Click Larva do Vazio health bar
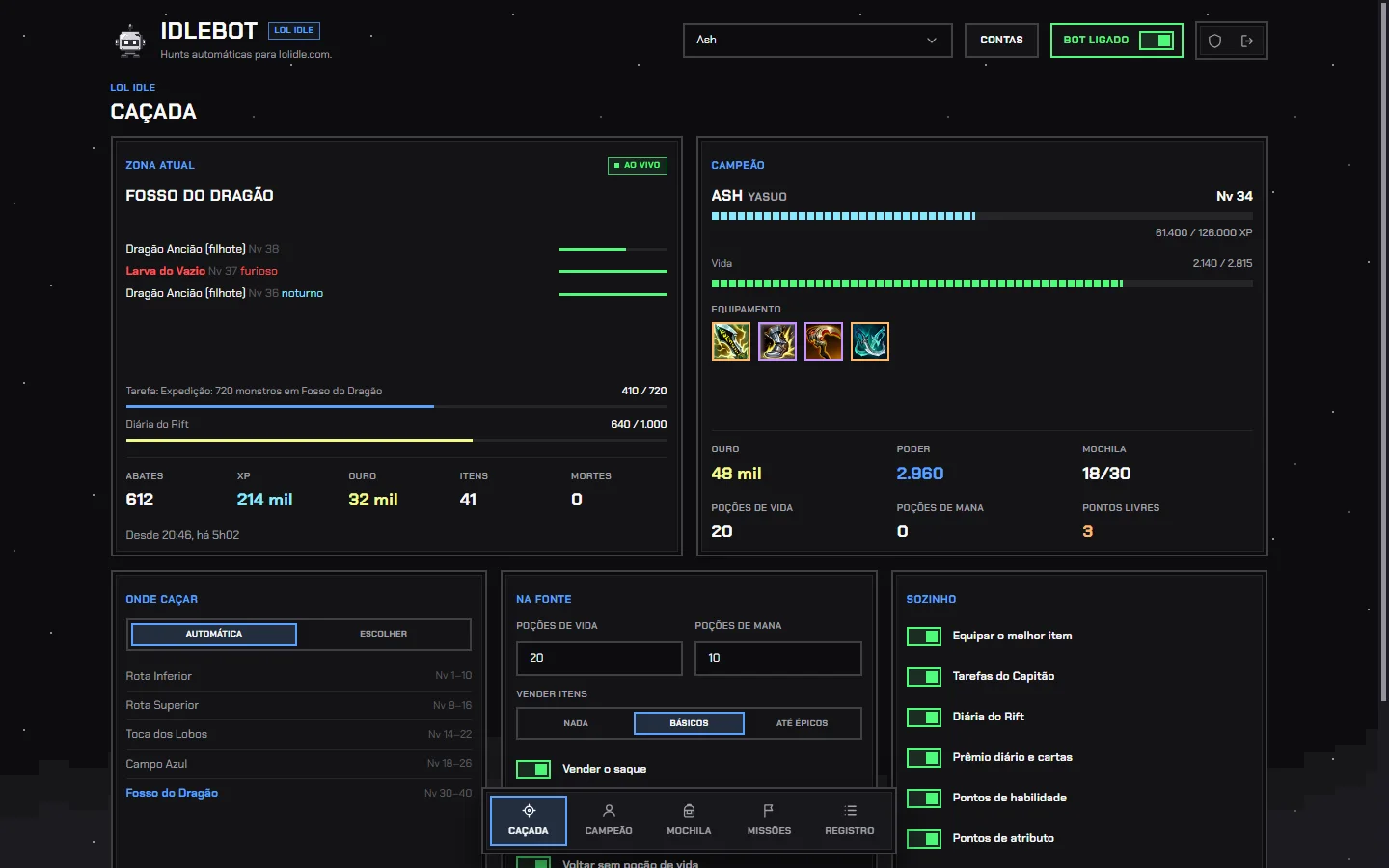Viewport: 1389px width, 868px height. click(x=613, y=271)
